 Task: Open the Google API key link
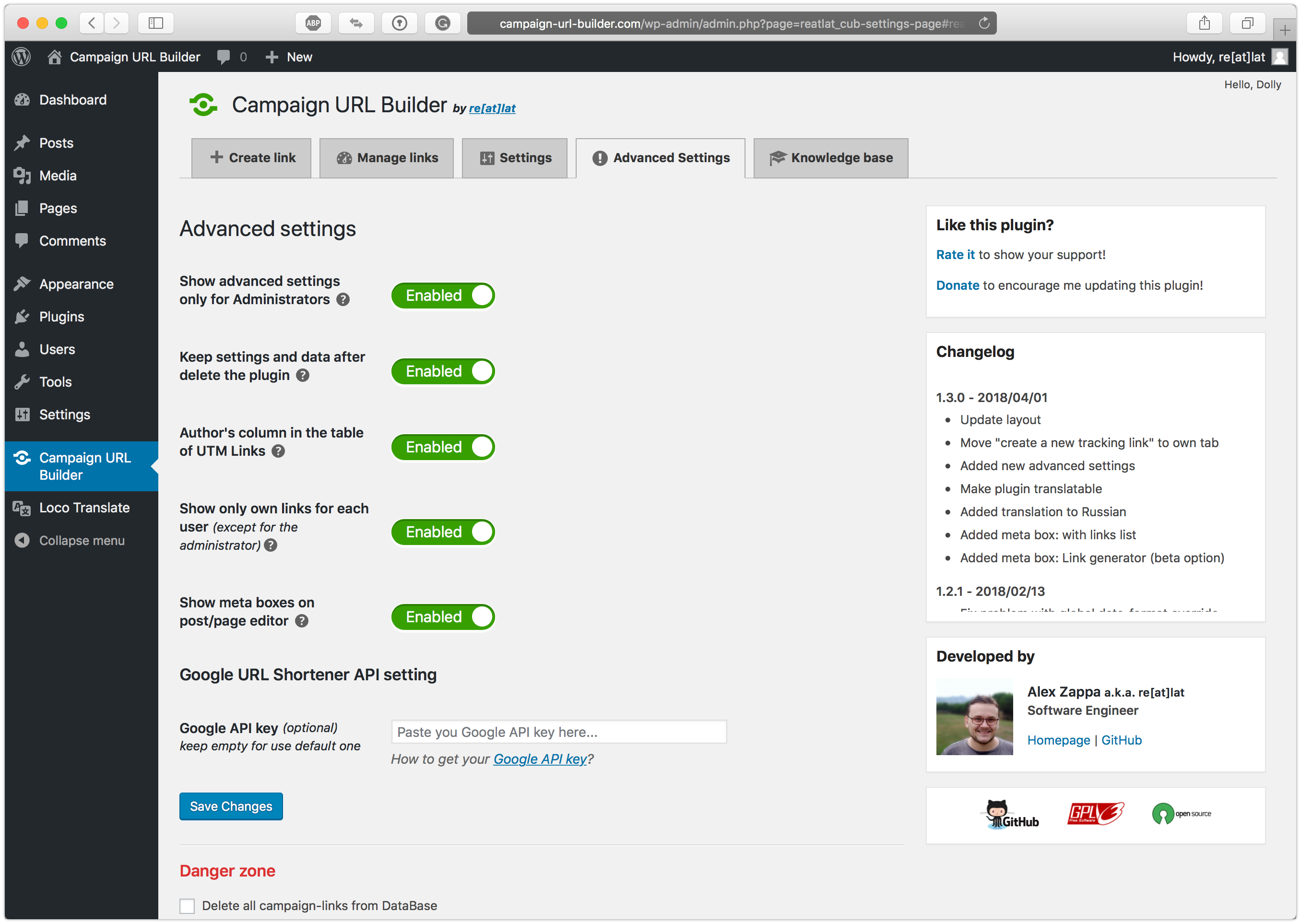coord(540,759)
